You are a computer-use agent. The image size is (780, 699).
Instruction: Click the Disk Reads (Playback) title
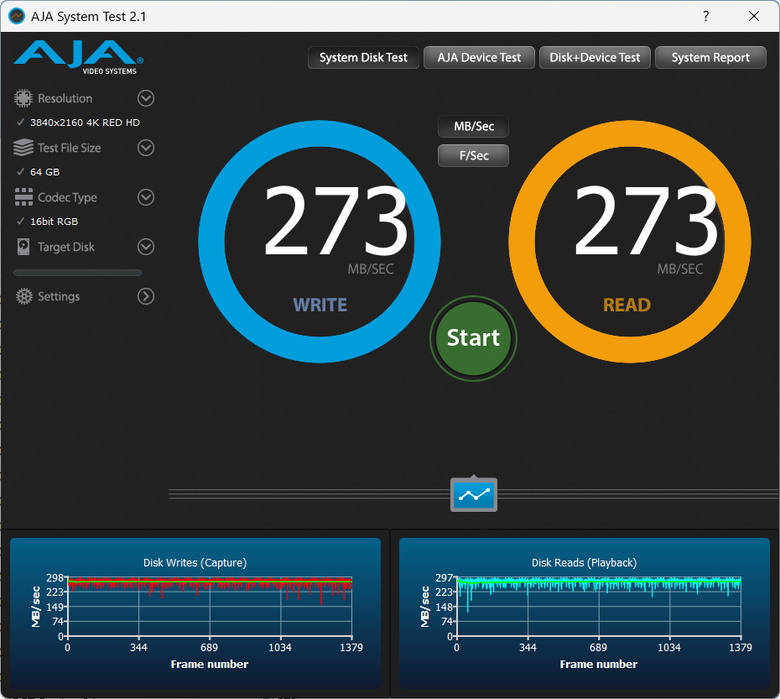click(584, 563)
